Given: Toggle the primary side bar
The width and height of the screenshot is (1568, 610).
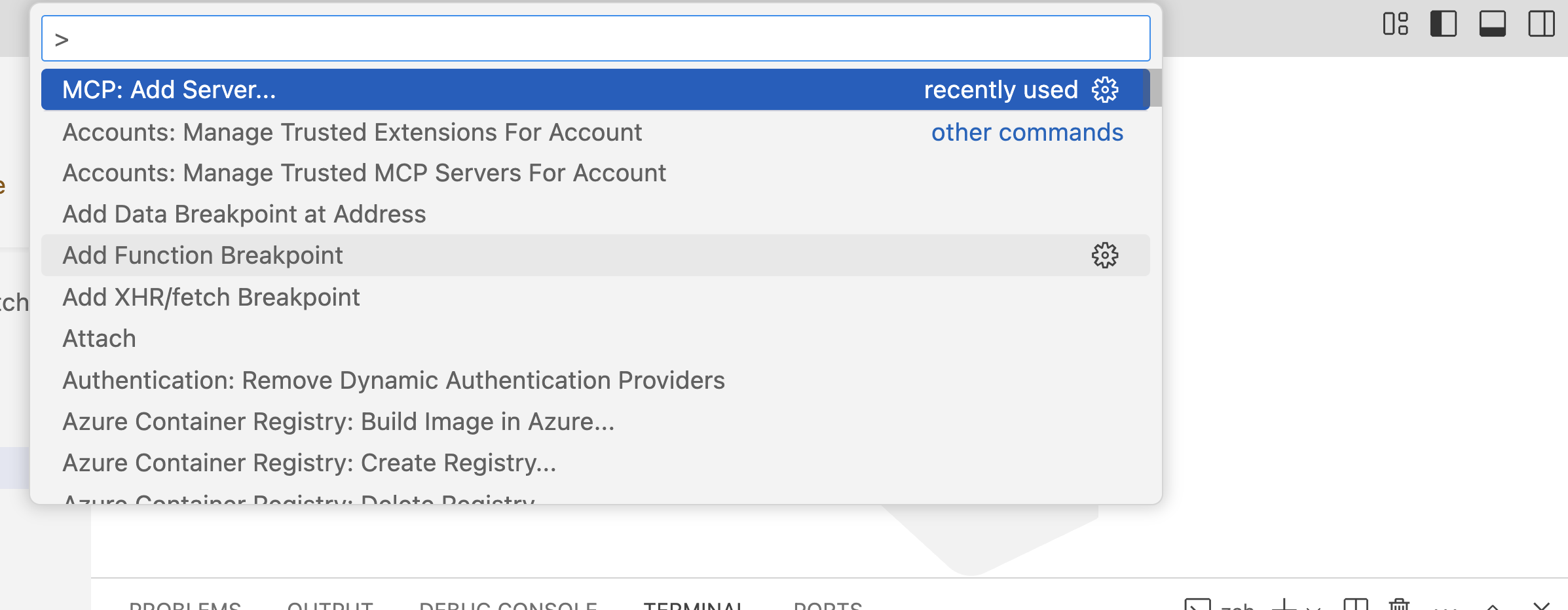Looking at the screenshot, I should tap(1444, 24).
